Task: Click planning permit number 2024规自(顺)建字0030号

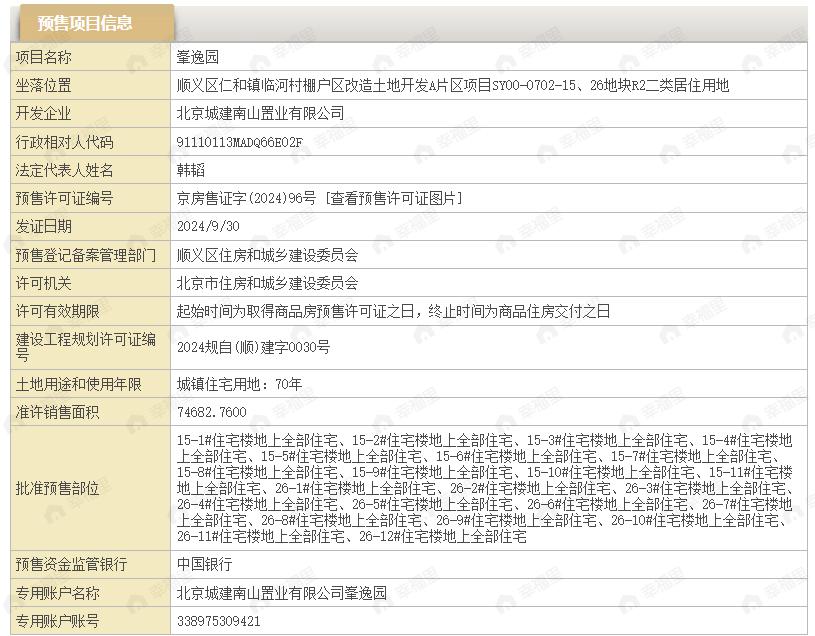Action: [x=253, y=347]
